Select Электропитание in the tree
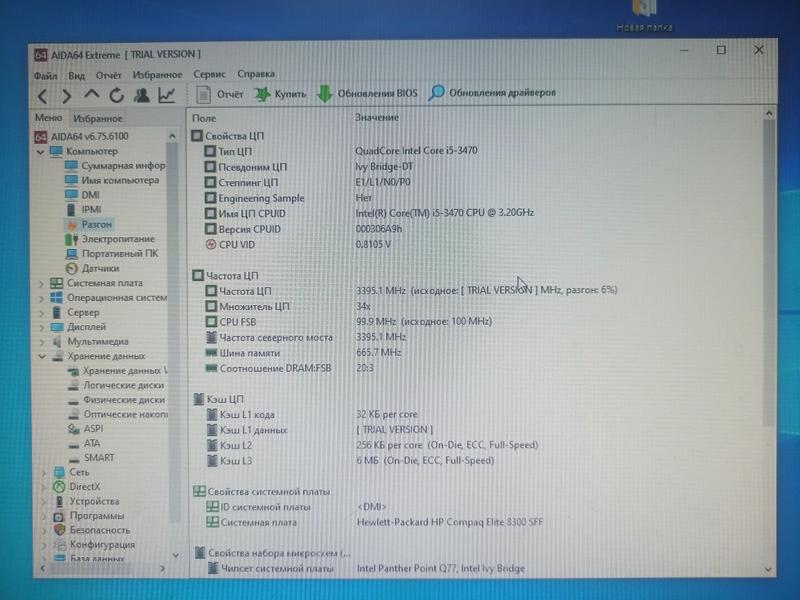800x600 pixels. (x=110, y=239)
